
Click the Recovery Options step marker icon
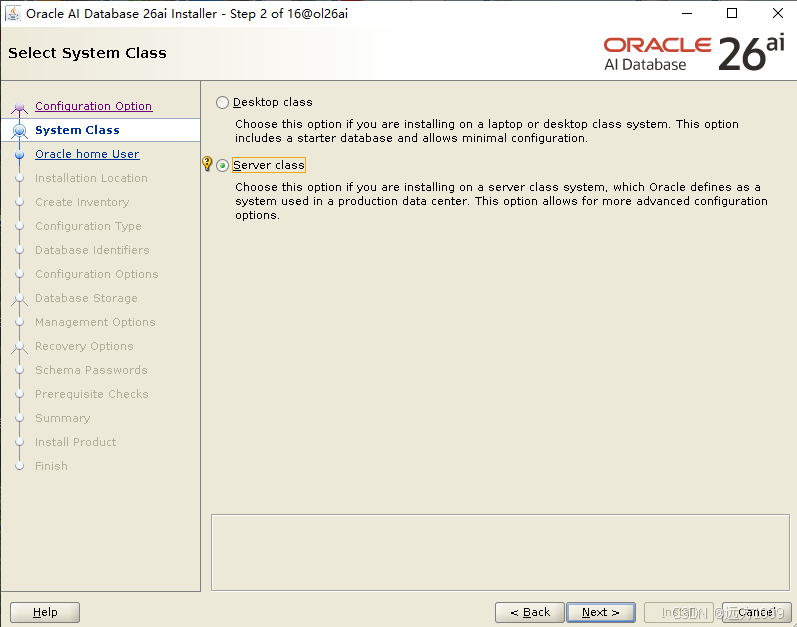[x=19, y=347]
